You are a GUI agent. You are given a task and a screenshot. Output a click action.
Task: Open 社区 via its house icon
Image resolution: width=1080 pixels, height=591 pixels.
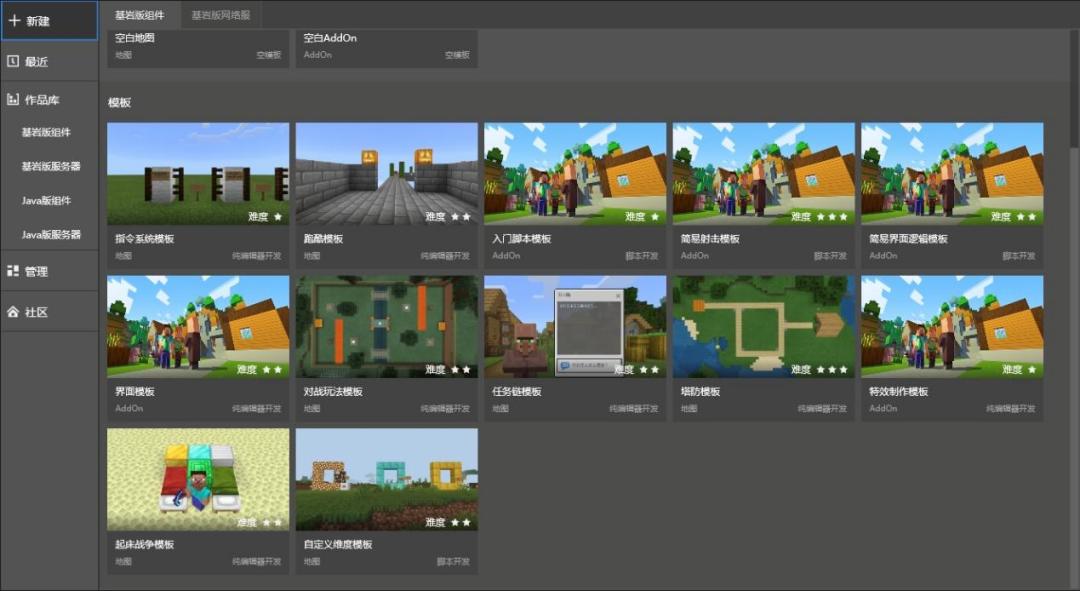point(13,312)
